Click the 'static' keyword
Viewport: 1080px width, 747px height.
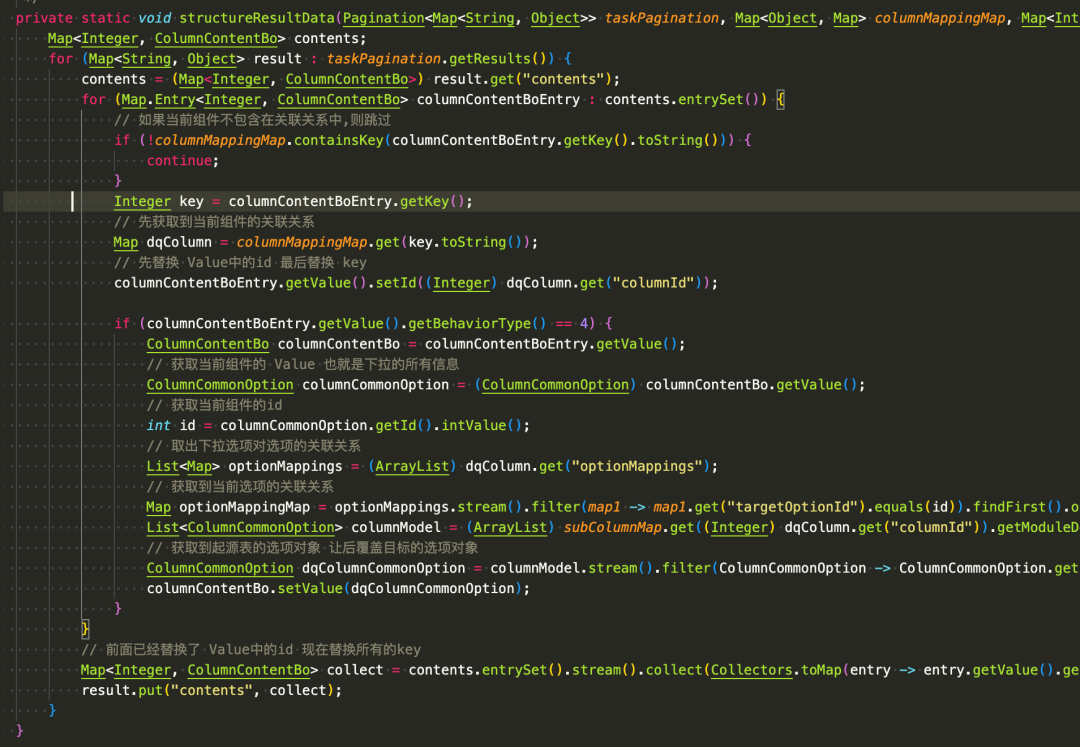[x=106, y=18]
